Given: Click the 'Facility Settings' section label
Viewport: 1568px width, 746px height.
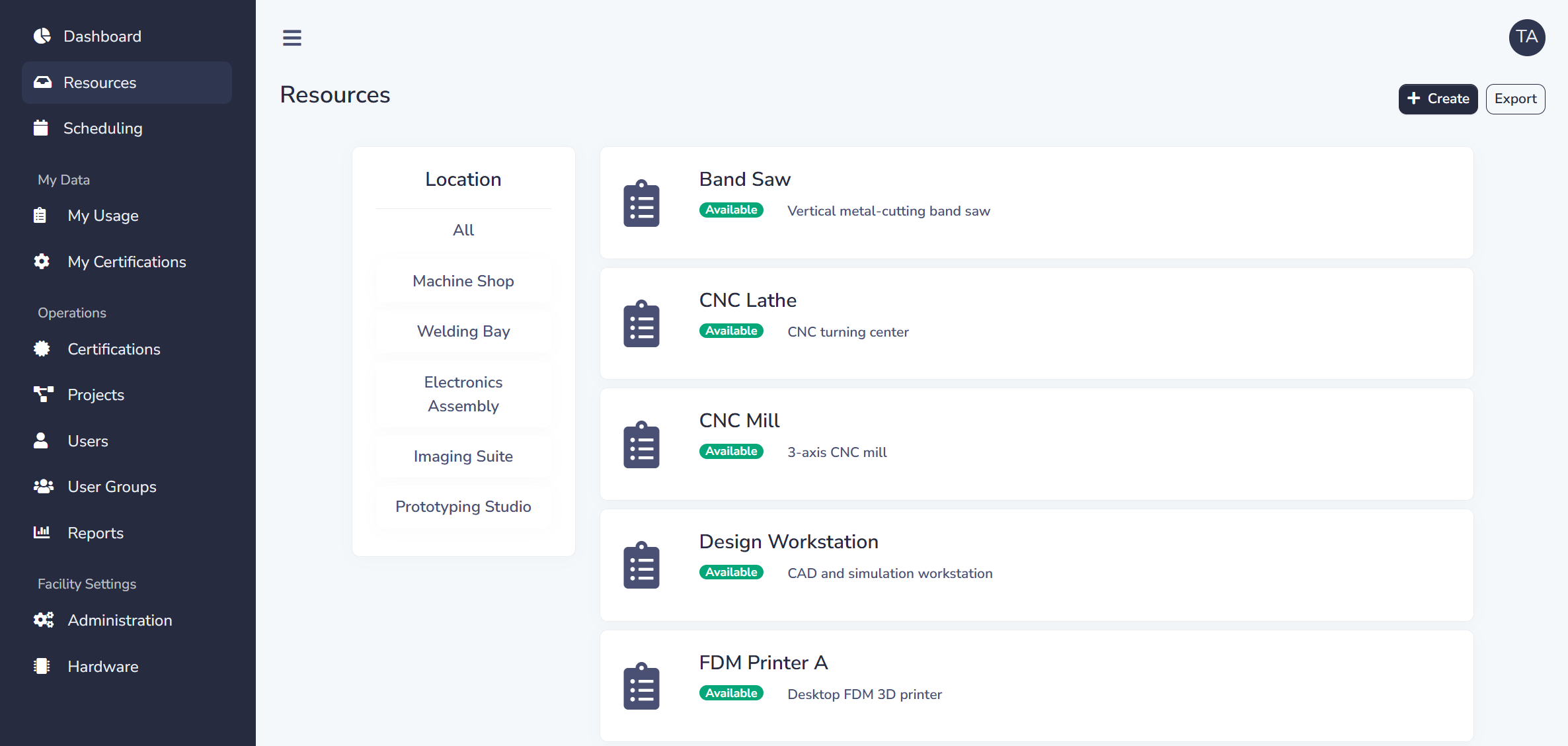Looking at the screenshot, I should [87, 584].
